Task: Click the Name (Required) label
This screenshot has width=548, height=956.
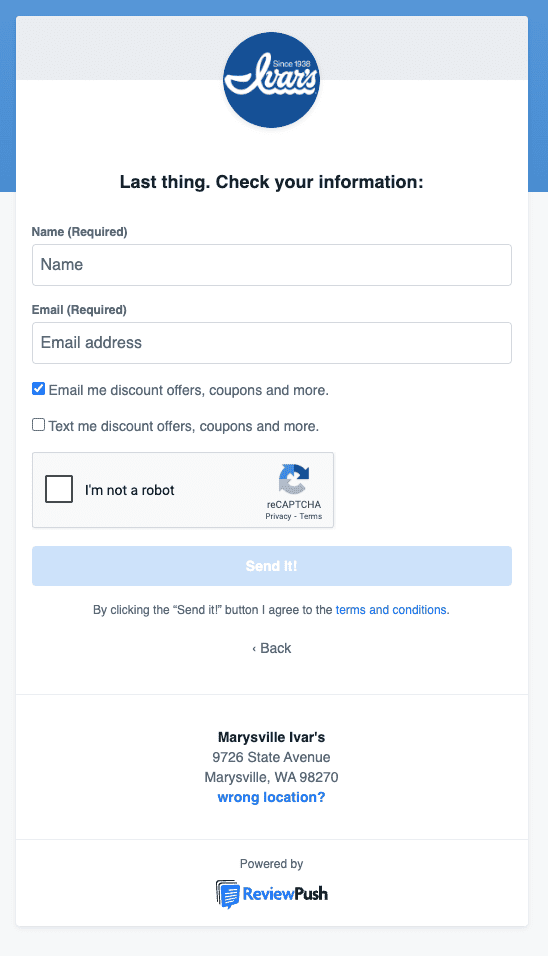Action: click(80, 232)
